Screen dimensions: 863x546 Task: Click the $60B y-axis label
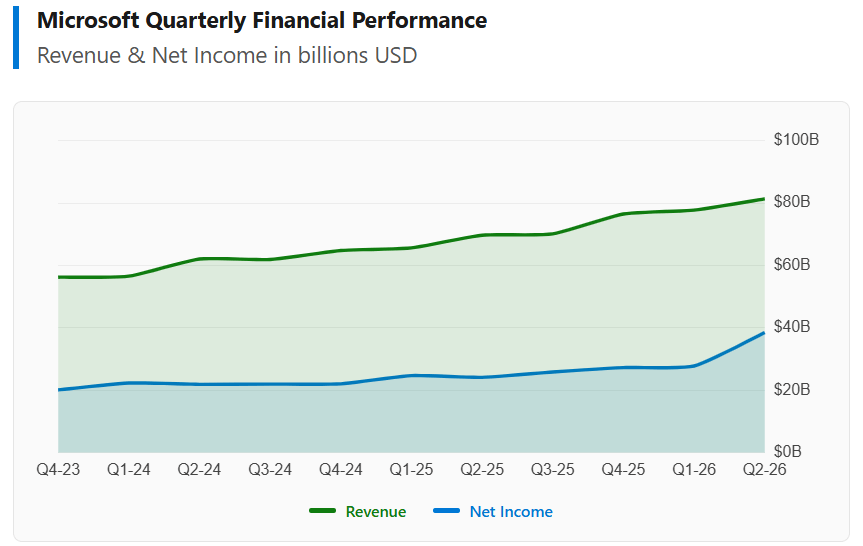tap(792, 265)
